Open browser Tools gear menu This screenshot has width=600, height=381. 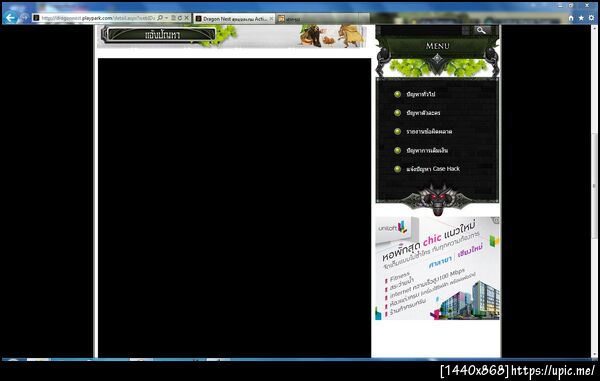(591, 18)
